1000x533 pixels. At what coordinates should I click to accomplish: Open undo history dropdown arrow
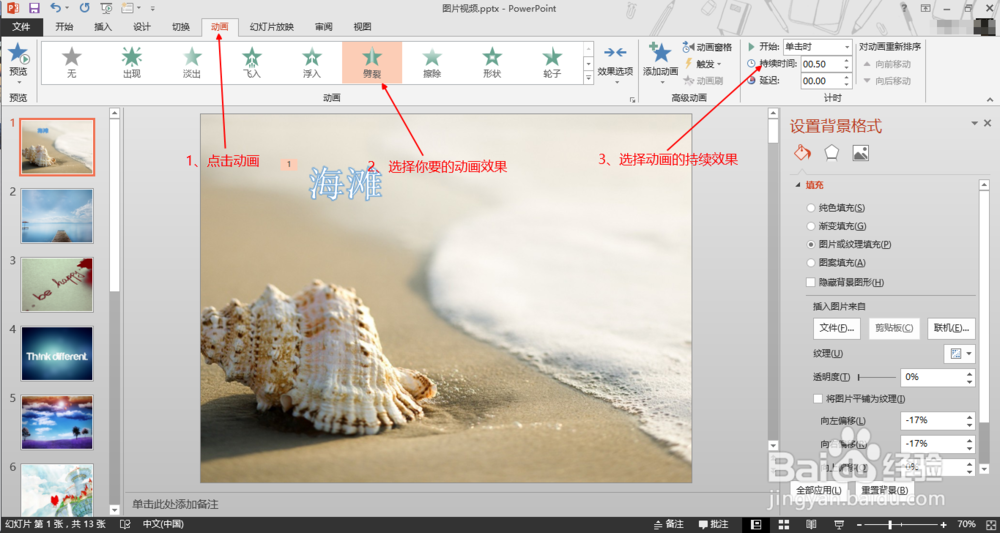point(66,8)
